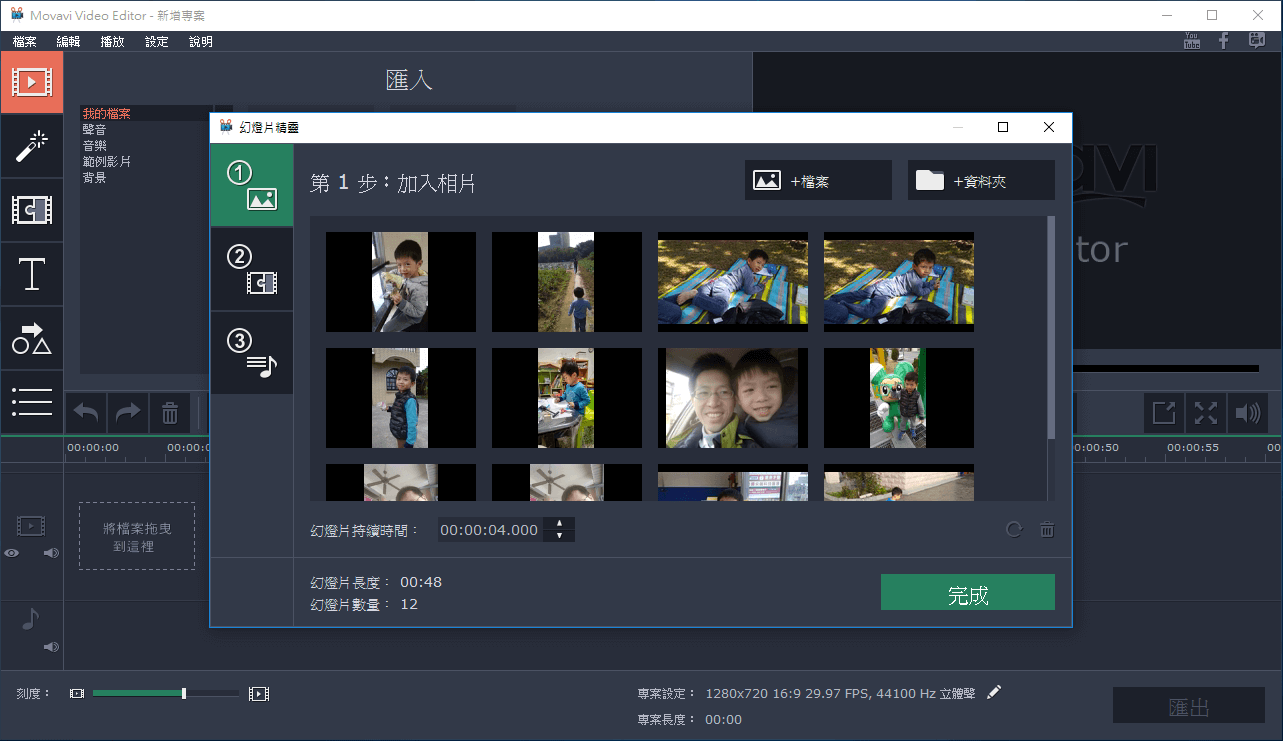1283x741 pixels.
Task: Edit project settings with pencil icon
Action: point(994,693)
